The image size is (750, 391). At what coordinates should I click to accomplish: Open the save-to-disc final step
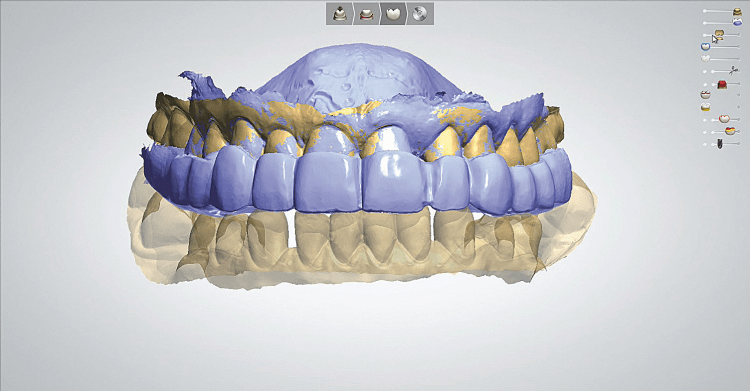coord(419,13)
